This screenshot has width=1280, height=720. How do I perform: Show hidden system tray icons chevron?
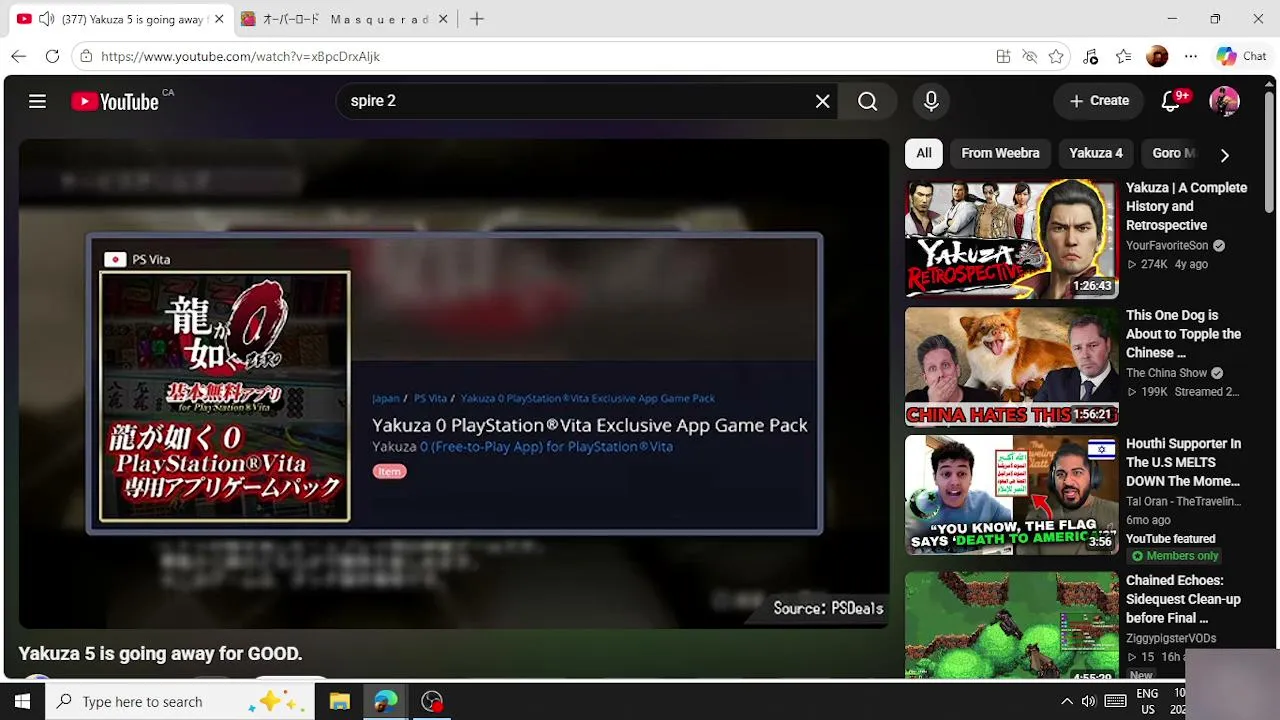tap(1066, 702)
